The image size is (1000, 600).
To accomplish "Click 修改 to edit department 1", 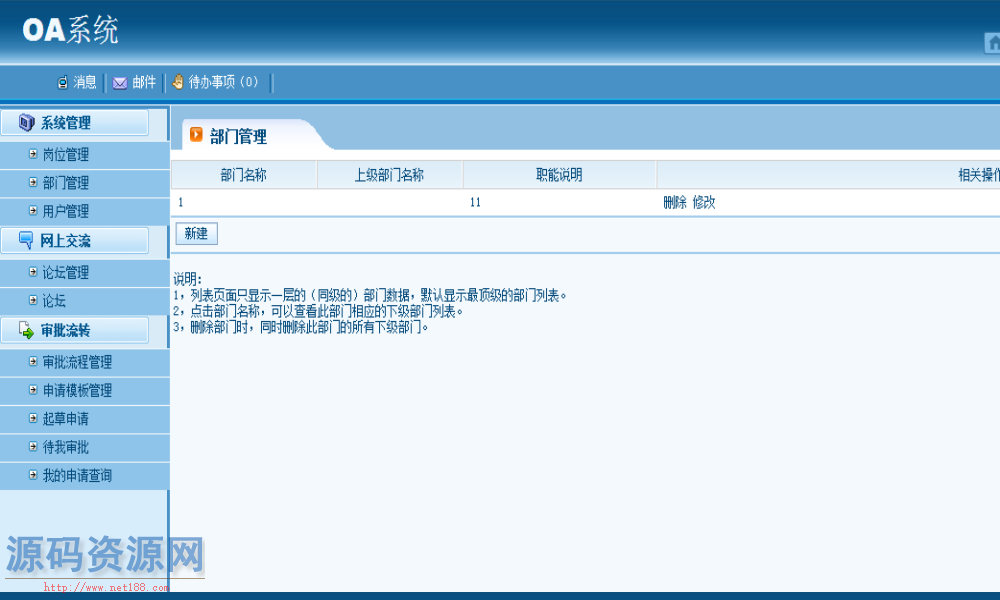I will pyautogui.click(x=704, y=203).
